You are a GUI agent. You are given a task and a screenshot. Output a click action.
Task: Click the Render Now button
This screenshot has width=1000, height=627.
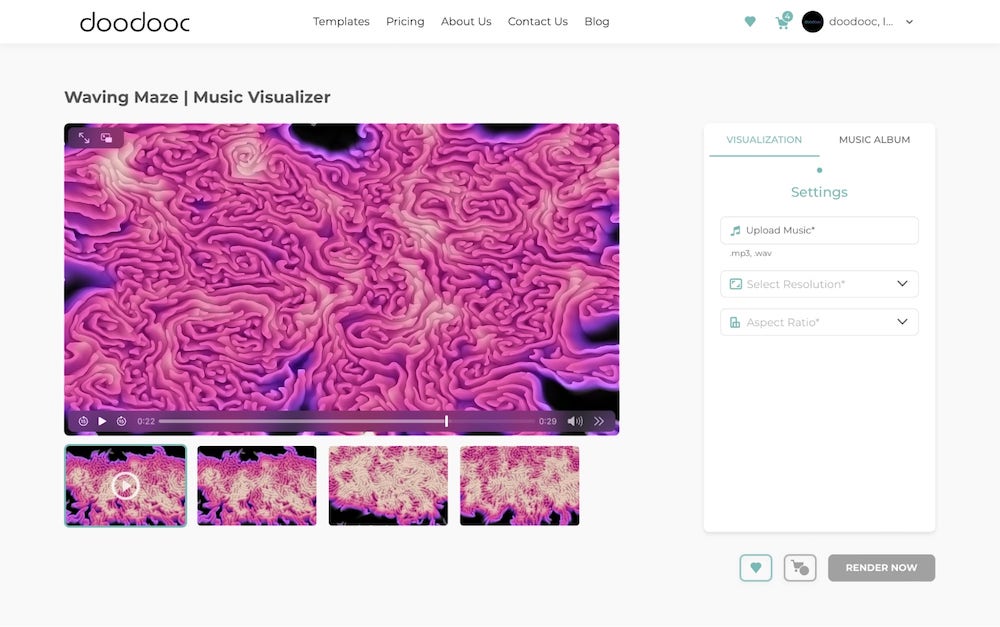[881, 568]
